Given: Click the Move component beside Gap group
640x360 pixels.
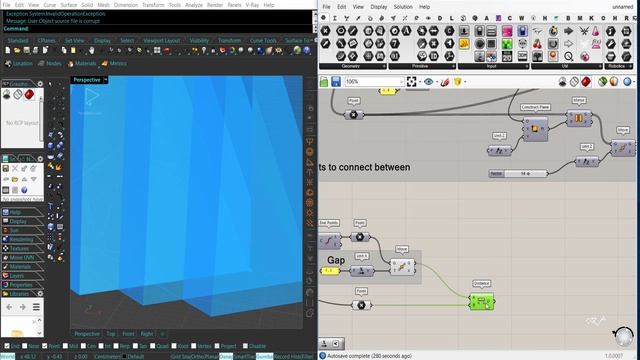Looking at the screenshot, I should coord(402,267).
